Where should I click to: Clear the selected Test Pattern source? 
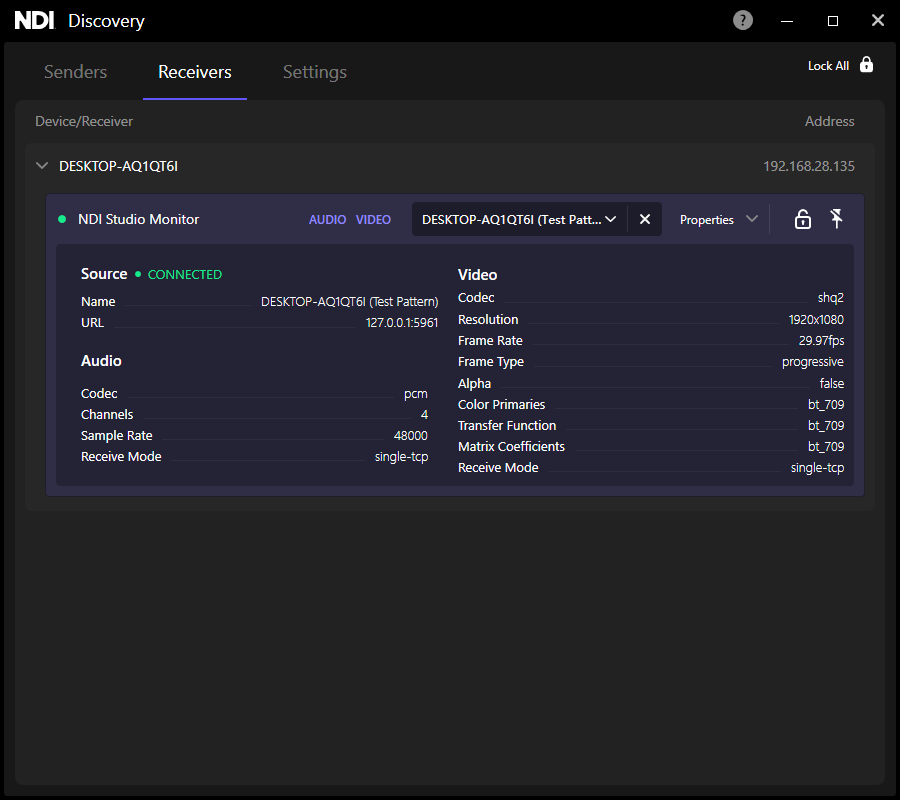pyautogui.click(x=645, y=219)
